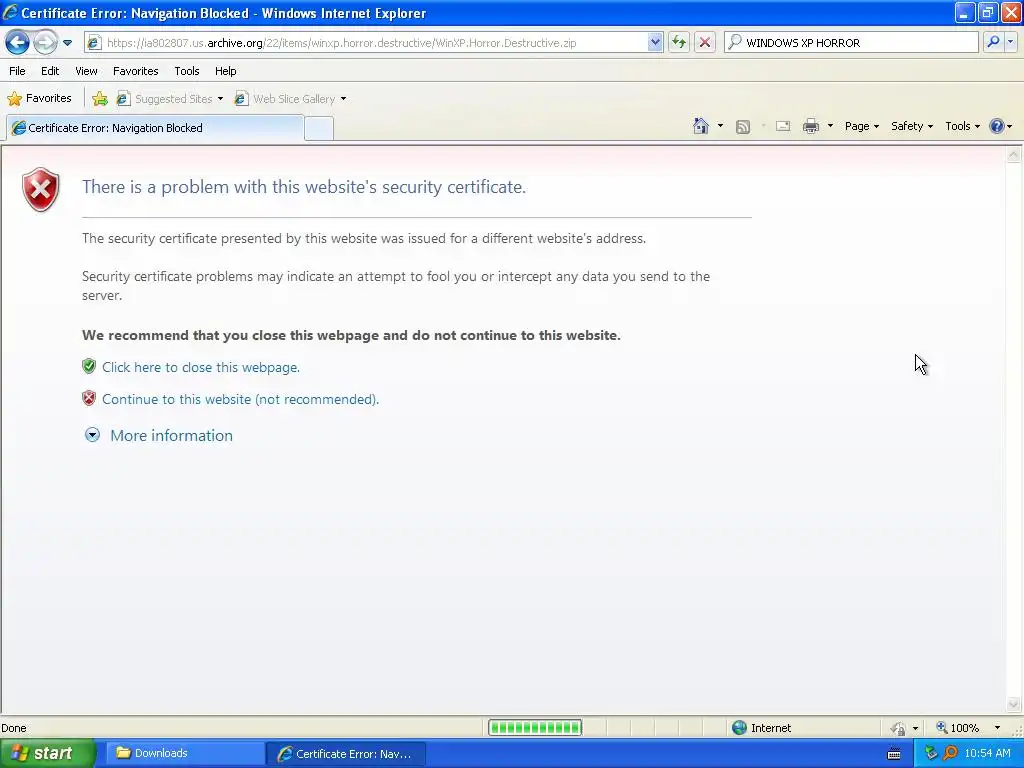This screenshot has width=1024, height=768.
Task: Click the IE logo in the title bar
Action: [x=10, y=12]
